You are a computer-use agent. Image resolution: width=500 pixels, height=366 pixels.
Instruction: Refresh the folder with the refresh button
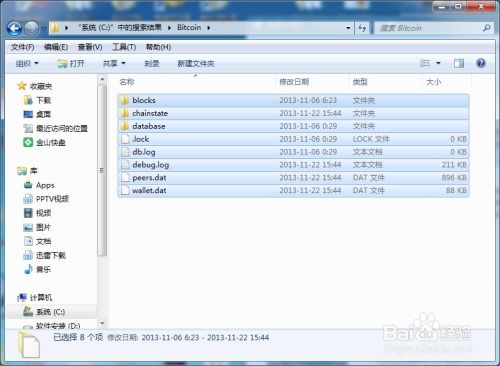click(362, 28)
